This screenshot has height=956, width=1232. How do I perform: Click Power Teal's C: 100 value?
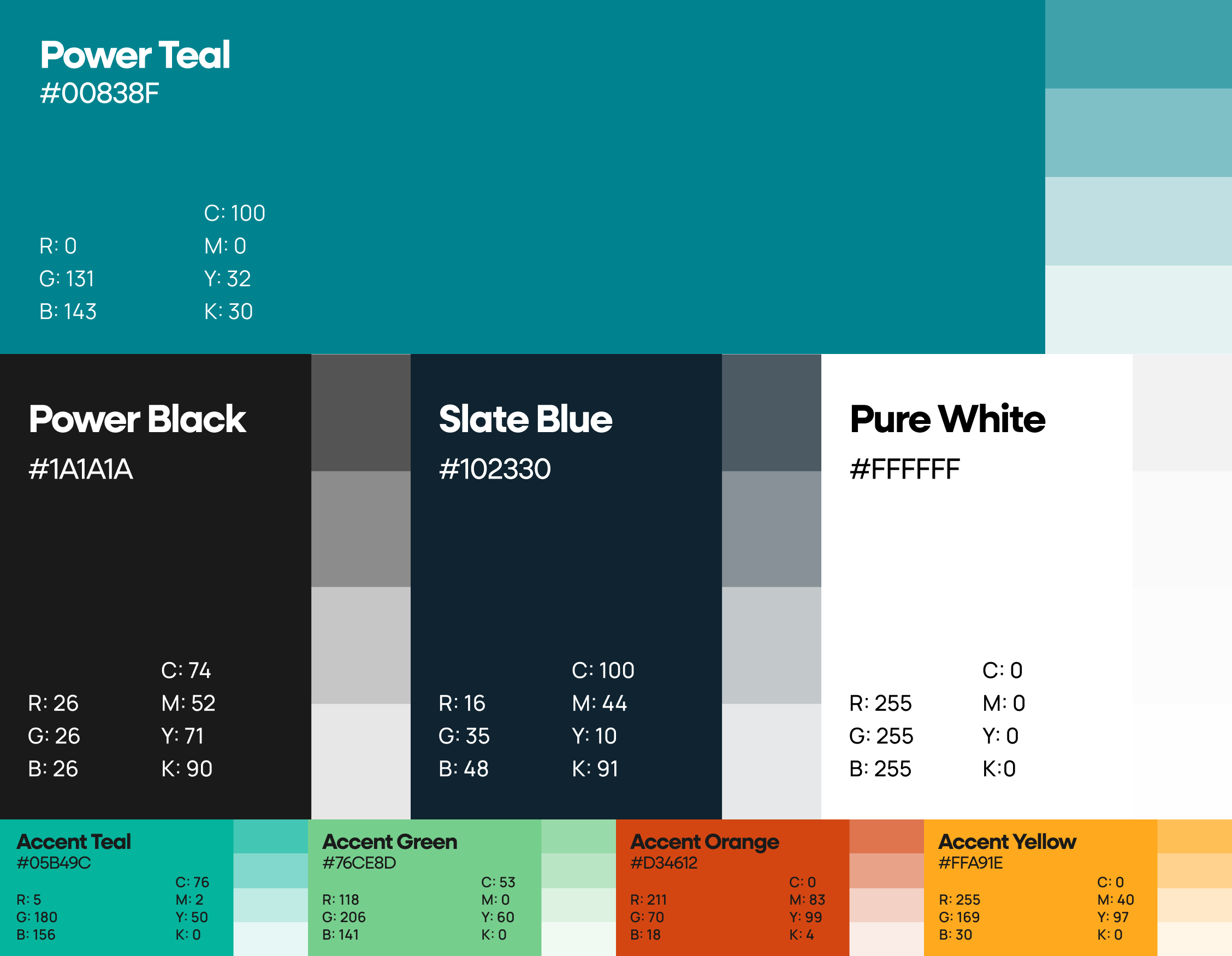pyautogui.click(x=235, y=213)
